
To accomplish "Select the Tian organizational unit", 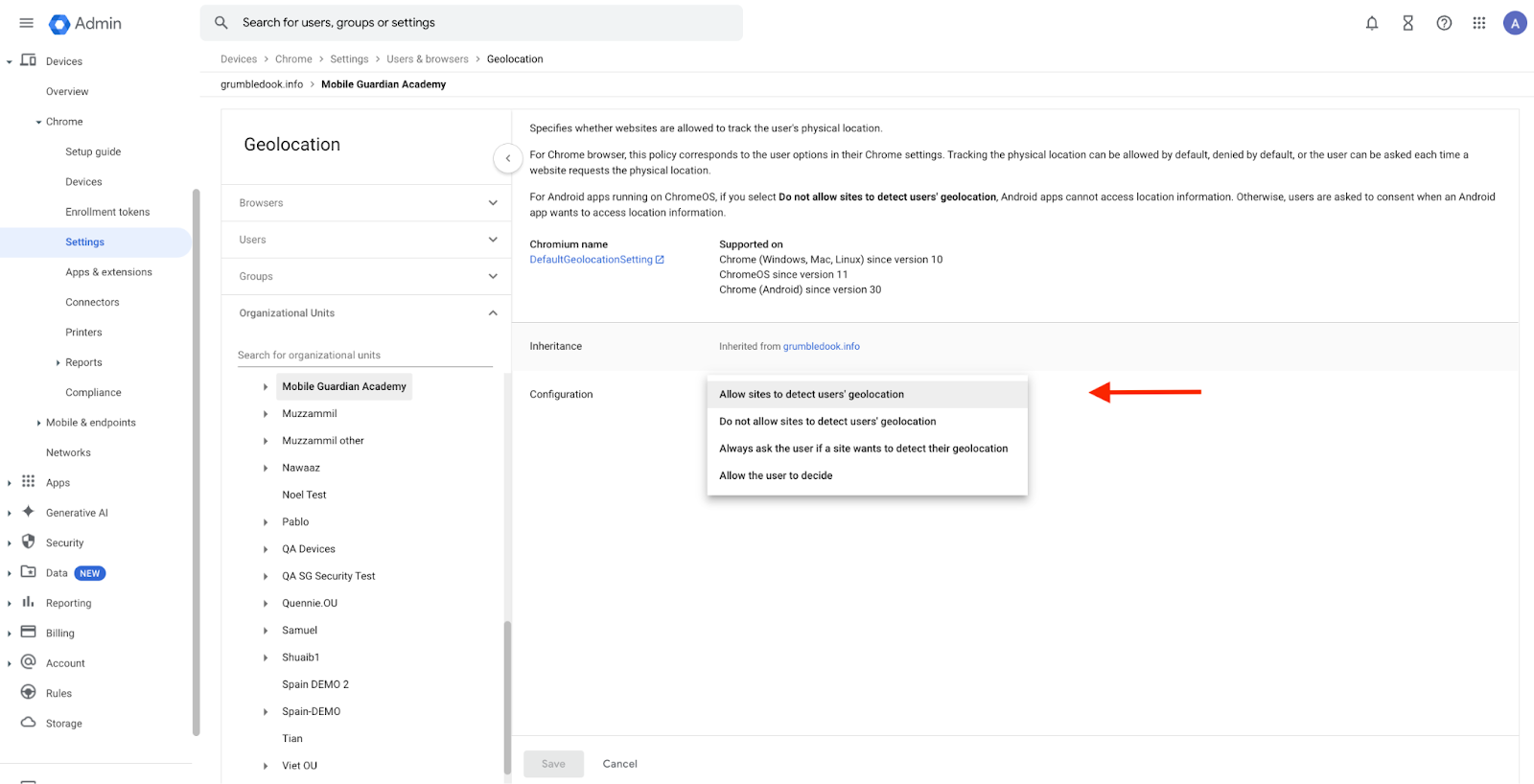I will [x=292, y=739].
